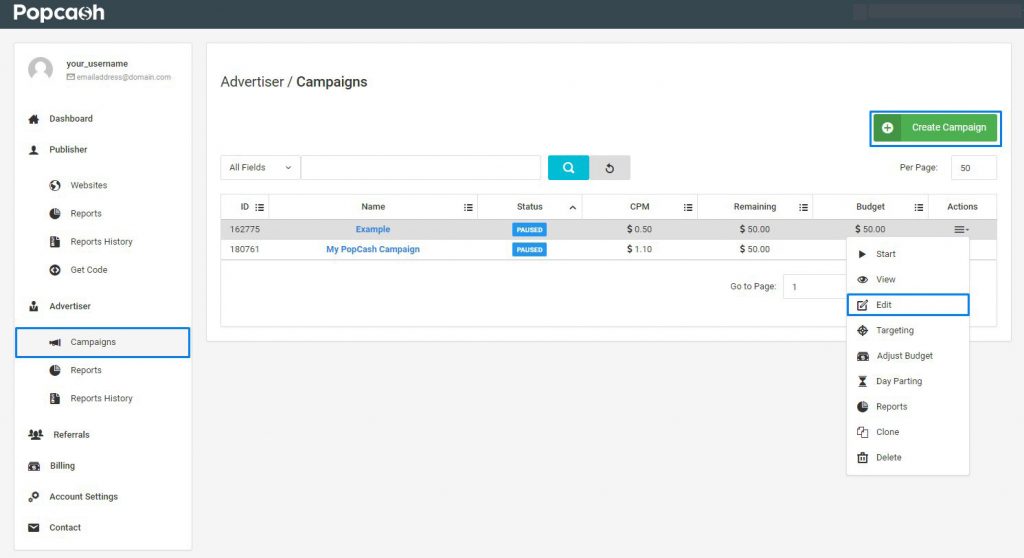The width and height of the screenshot is (1024, 558).
Task: Click the Websites globe icon
Action: (55, 186)
